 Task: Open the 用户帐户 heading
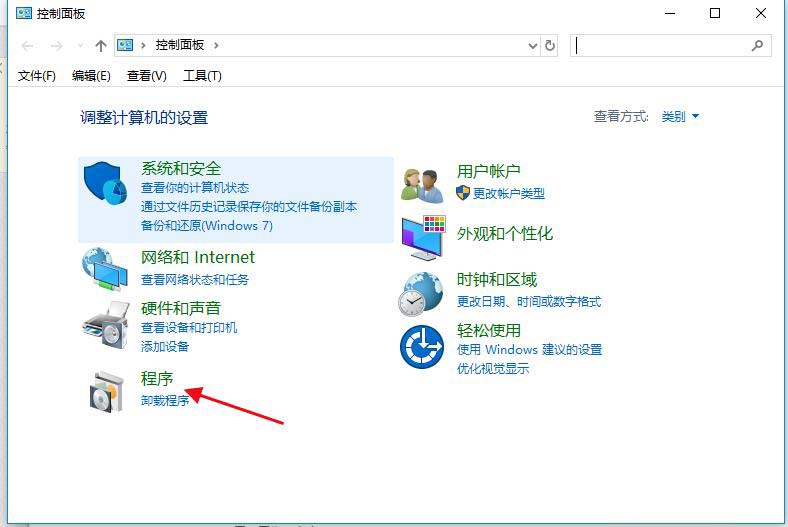click(x=488, y=171)
